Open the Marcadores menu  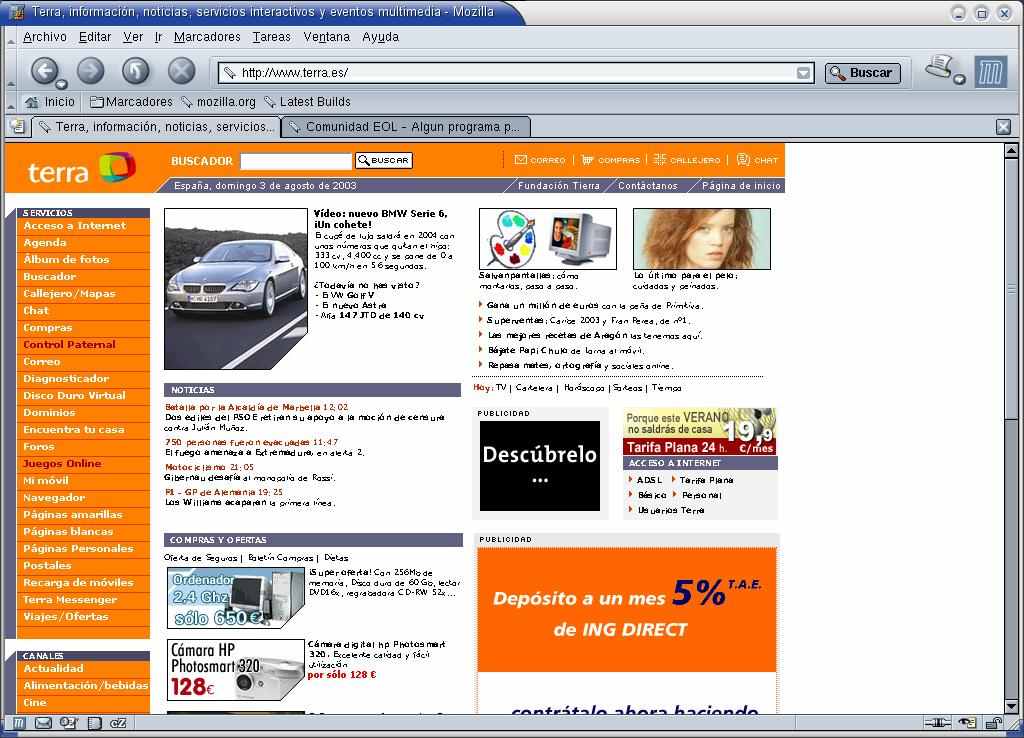(207, 37)
